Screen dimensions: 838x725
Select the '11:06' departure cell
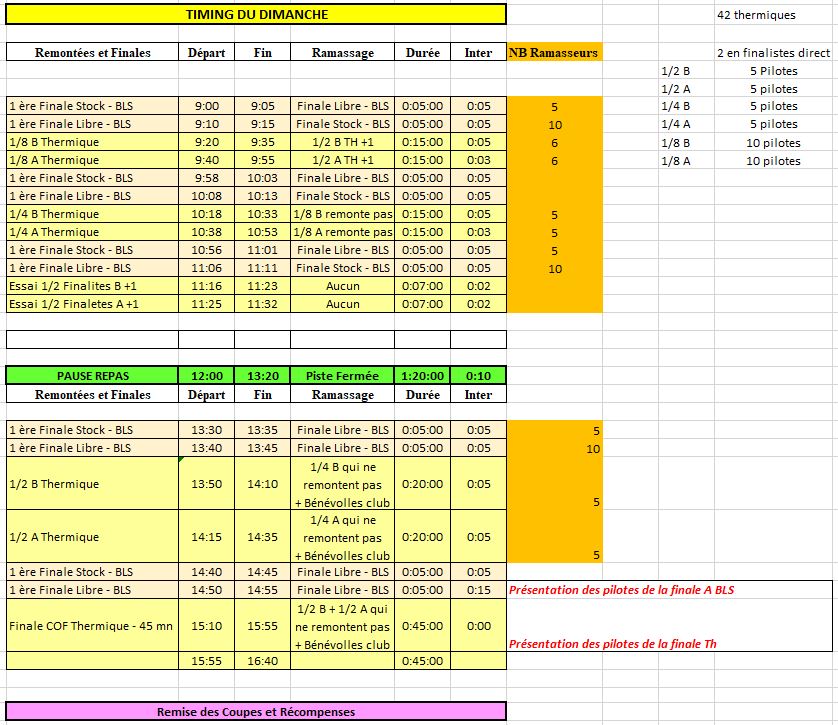206,268
